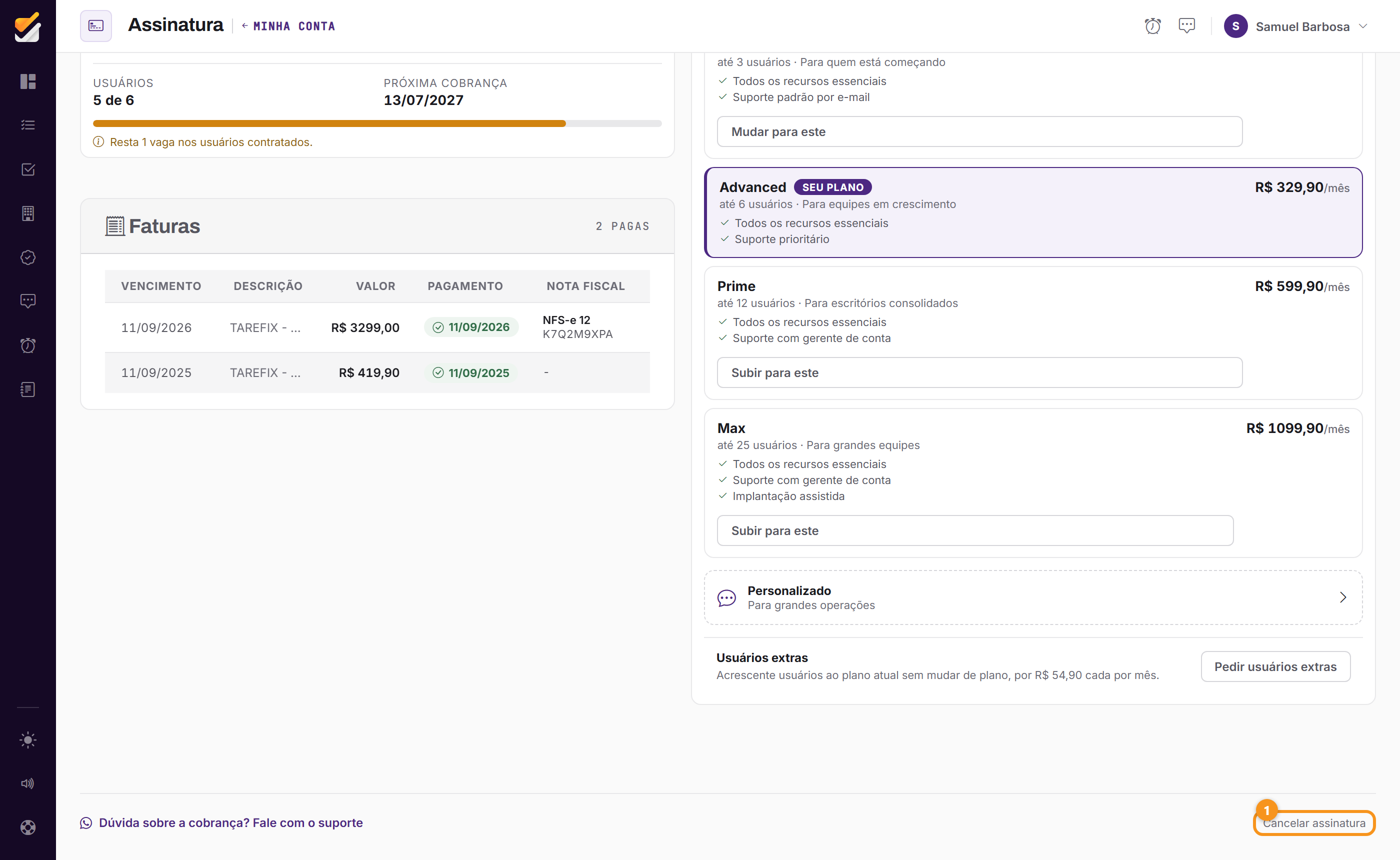The height and width of the screenshot is (860, 1400).
Task: Click Cancelar assinatura
Action: 1314,823
